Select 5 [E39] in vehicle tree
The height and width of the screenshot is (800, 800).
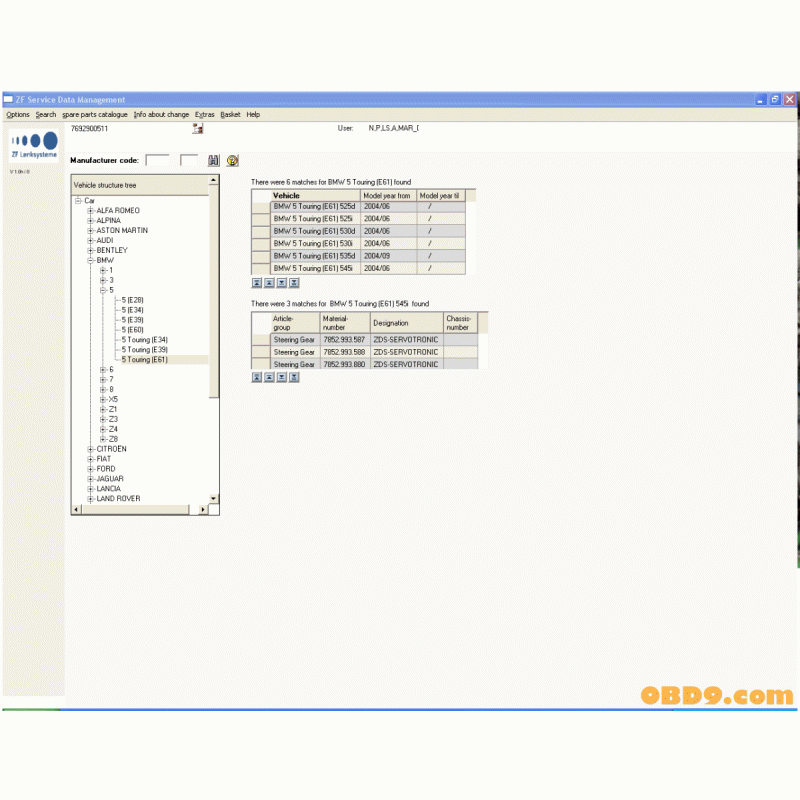pyautogui.click(x=133, y=320)
